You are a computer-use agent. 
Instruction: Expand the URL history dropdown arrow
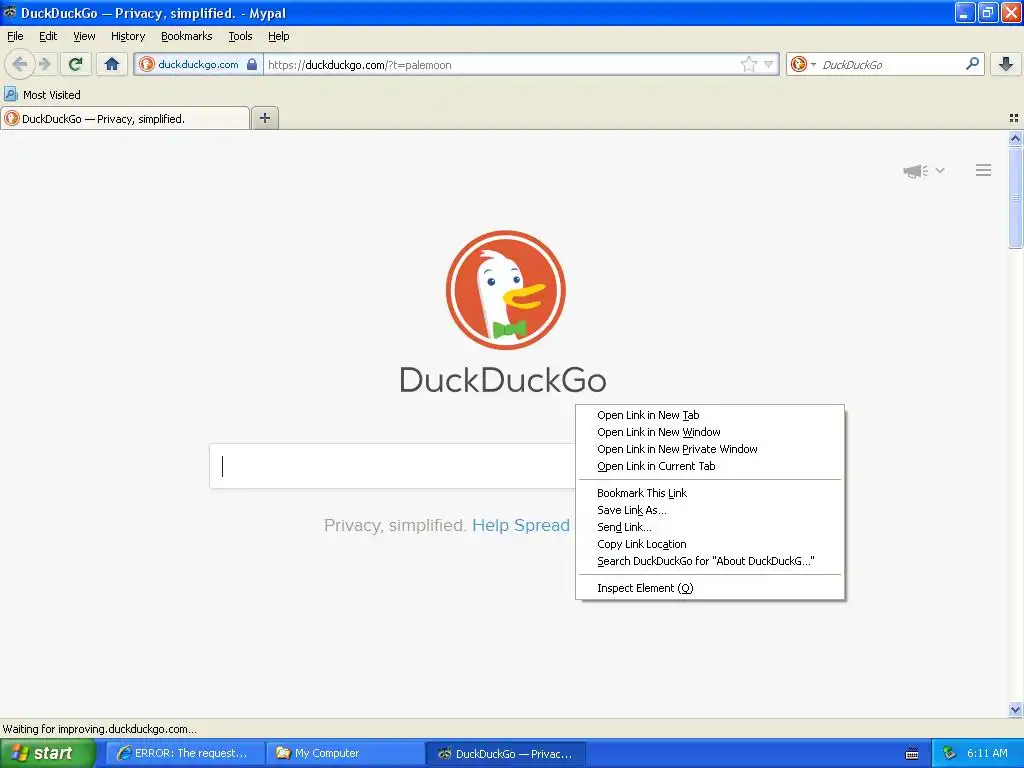click(769, 64)
